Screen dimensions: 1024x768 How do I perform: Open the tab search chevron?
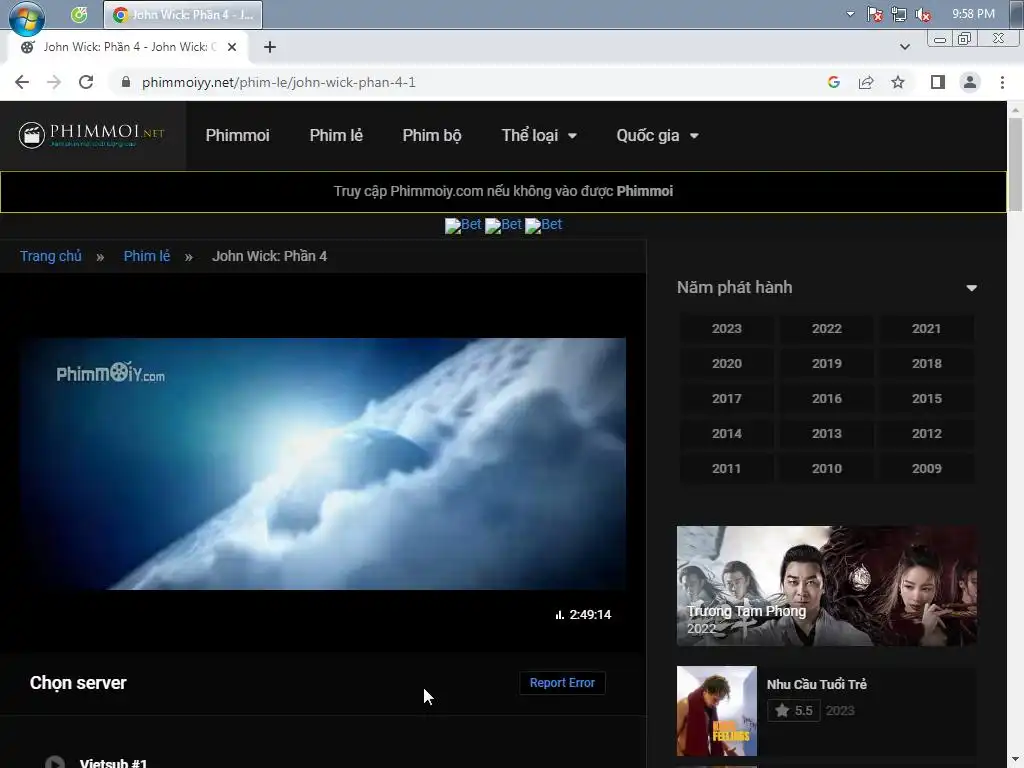pyautogui.click(x=904, y=47)
